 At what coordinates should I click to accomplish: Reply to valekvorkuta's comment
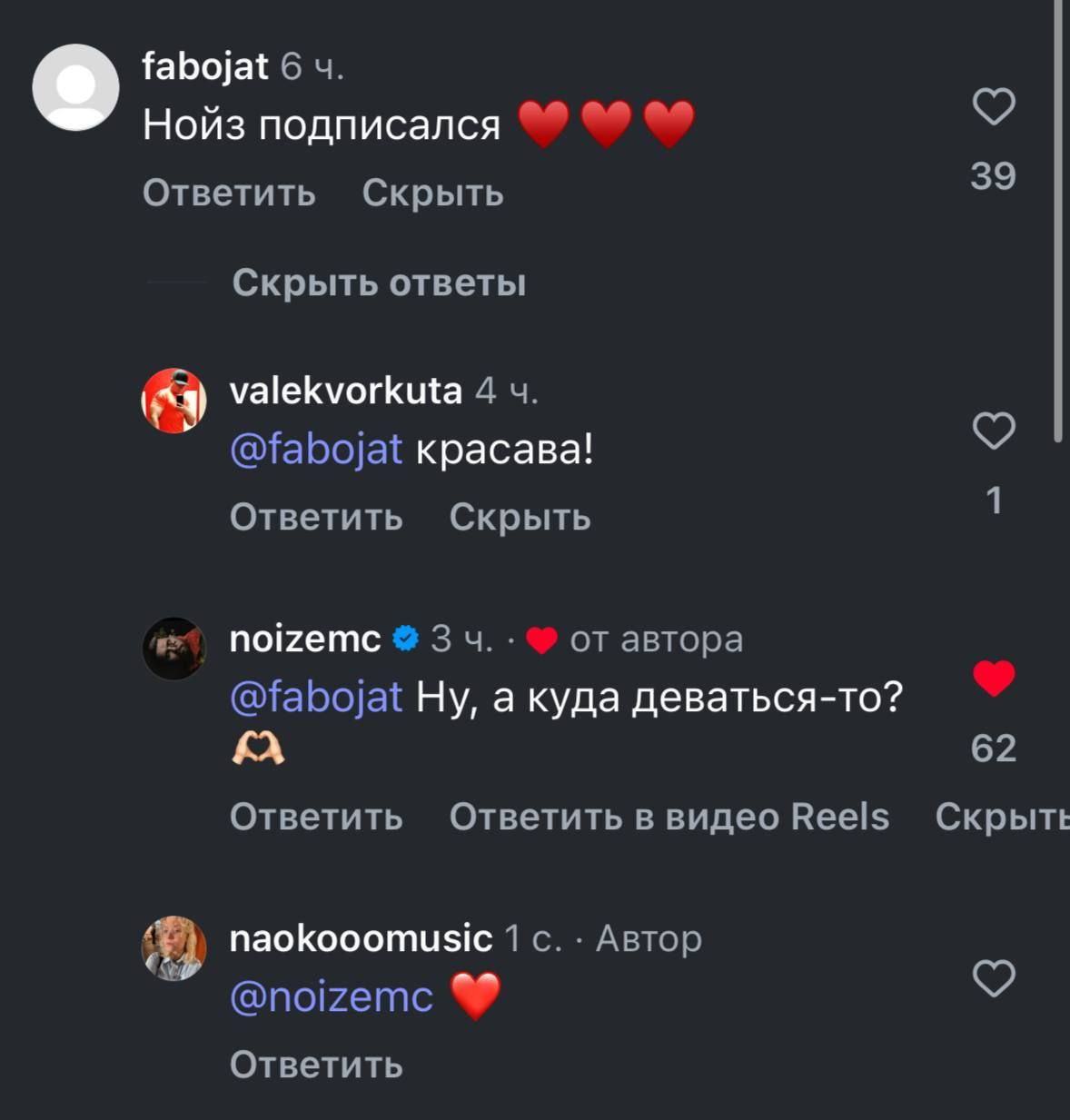click(x=316, y=518)
